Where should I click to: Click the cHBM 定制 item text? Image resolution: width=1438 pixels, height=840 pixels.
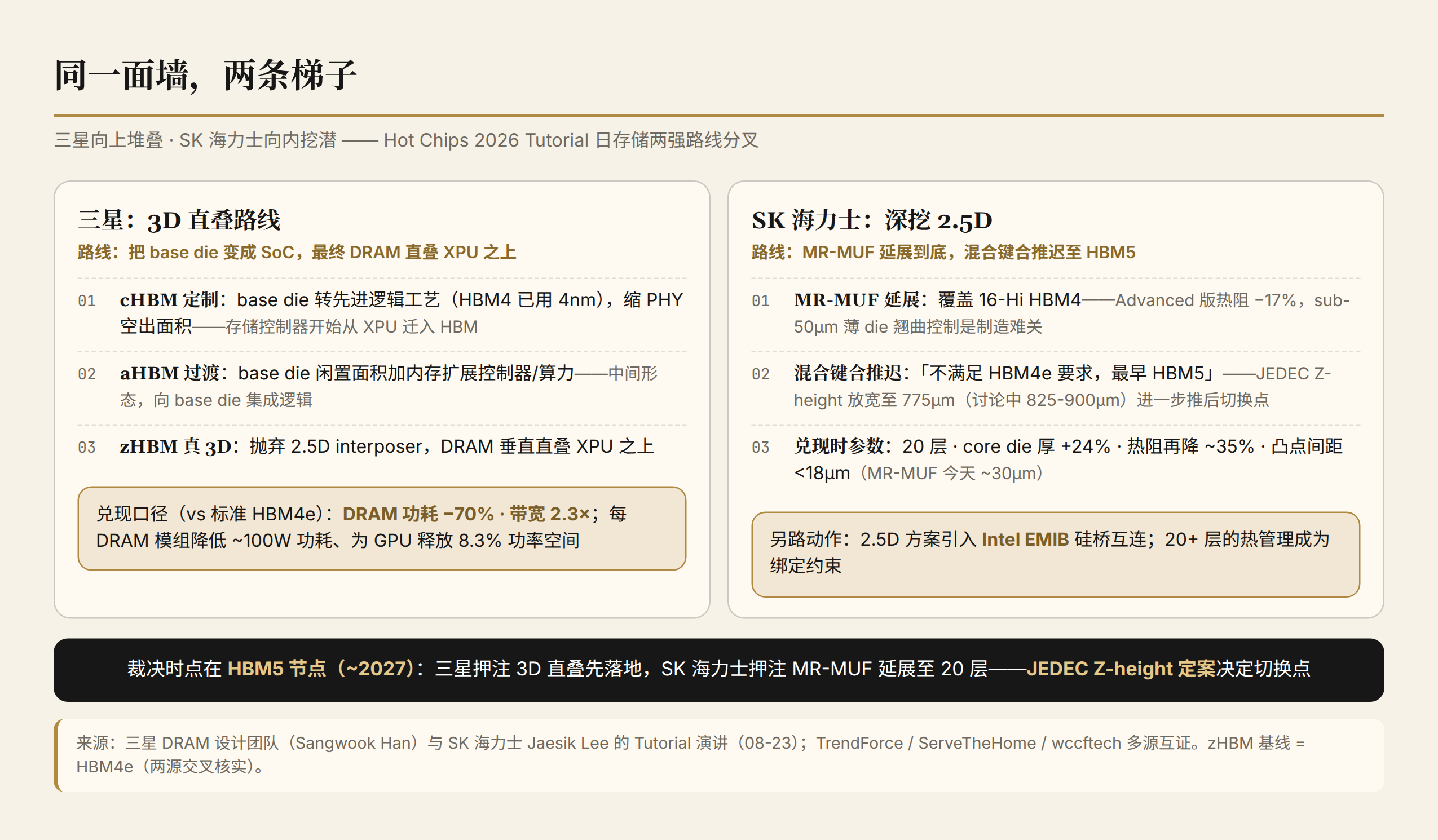pyautogui.click(x=401, y=313)
